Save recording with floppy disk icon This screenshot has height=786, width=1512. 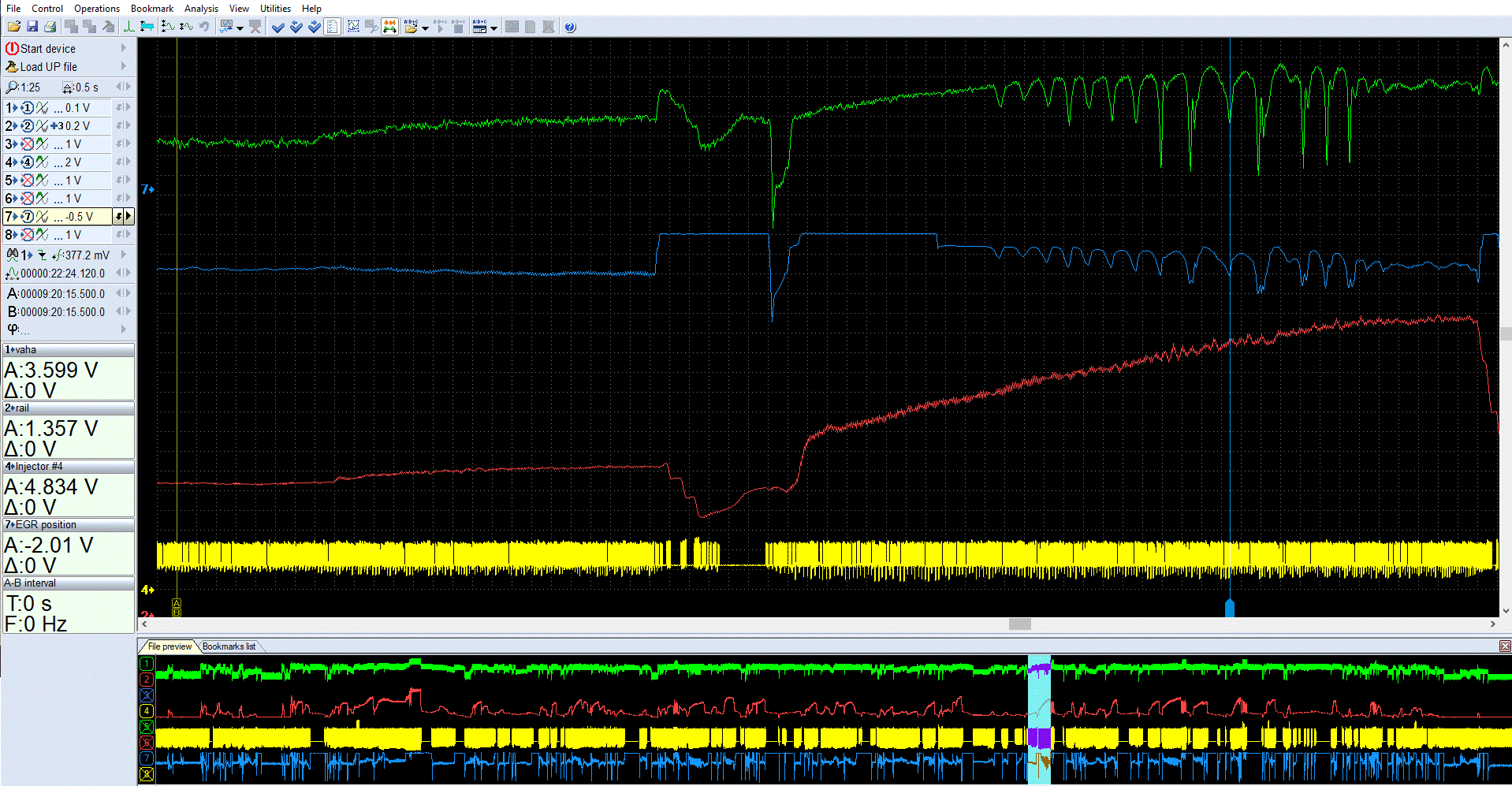coord(32,27)
